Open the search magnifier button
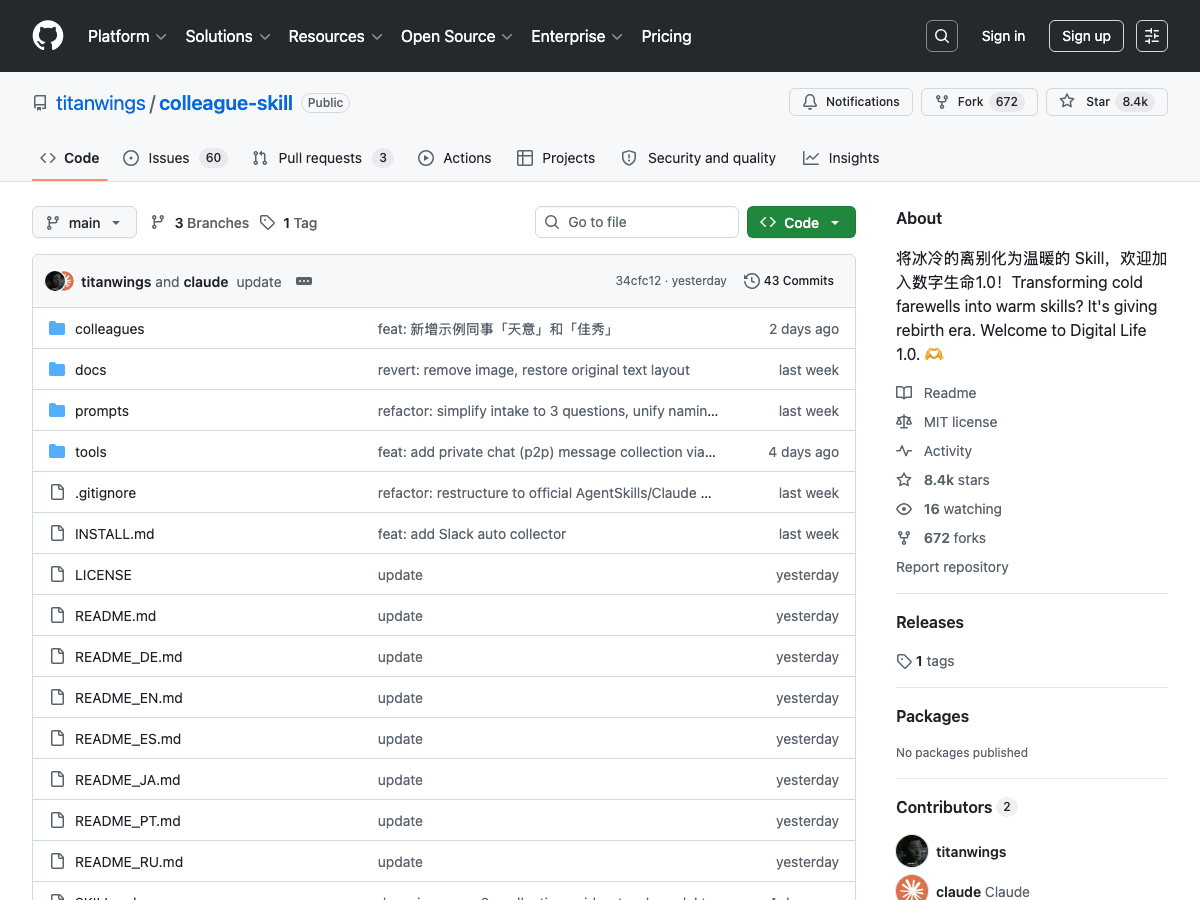This screenshot has width=1200, height=900. (x=942, y=36)
